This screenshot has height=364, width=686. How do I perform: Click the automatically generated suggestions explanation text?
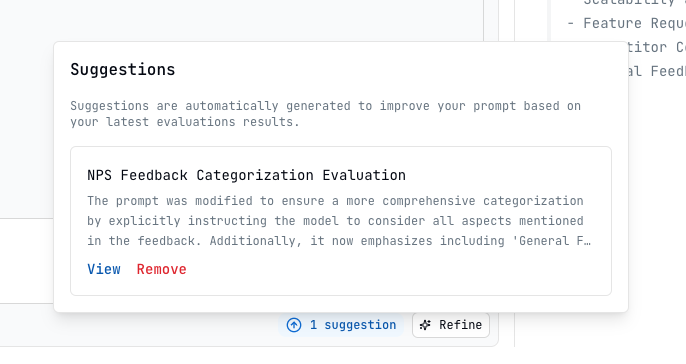[326, 114]
